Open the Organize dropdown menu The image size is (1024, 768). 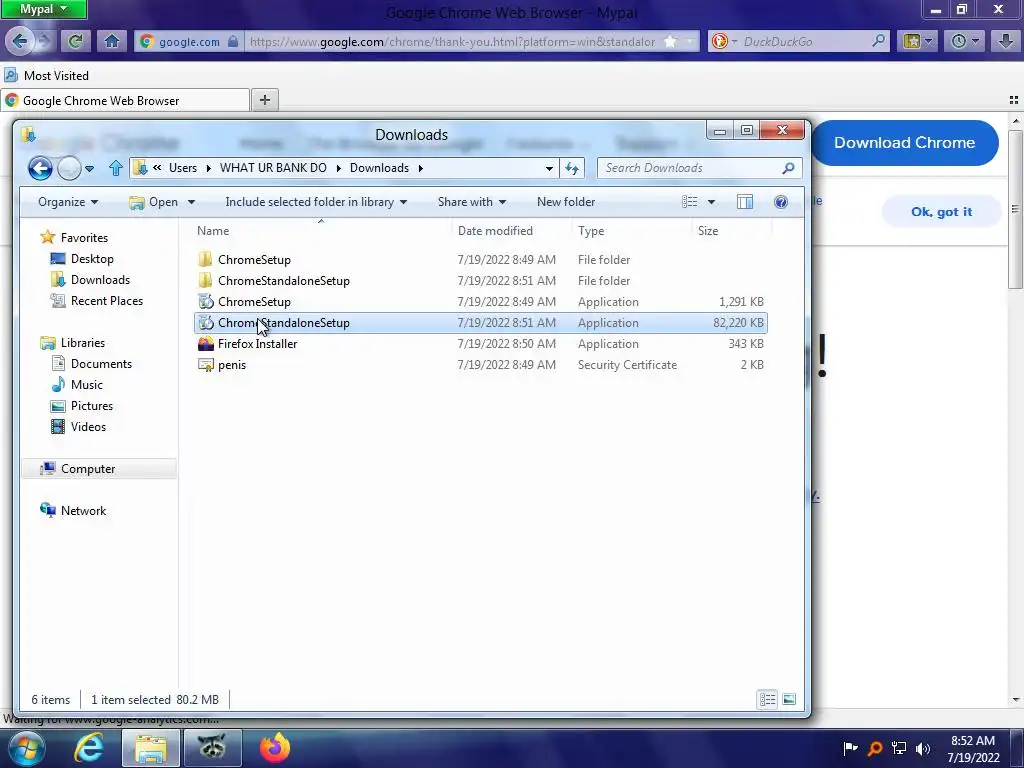[x=68, y=202]
